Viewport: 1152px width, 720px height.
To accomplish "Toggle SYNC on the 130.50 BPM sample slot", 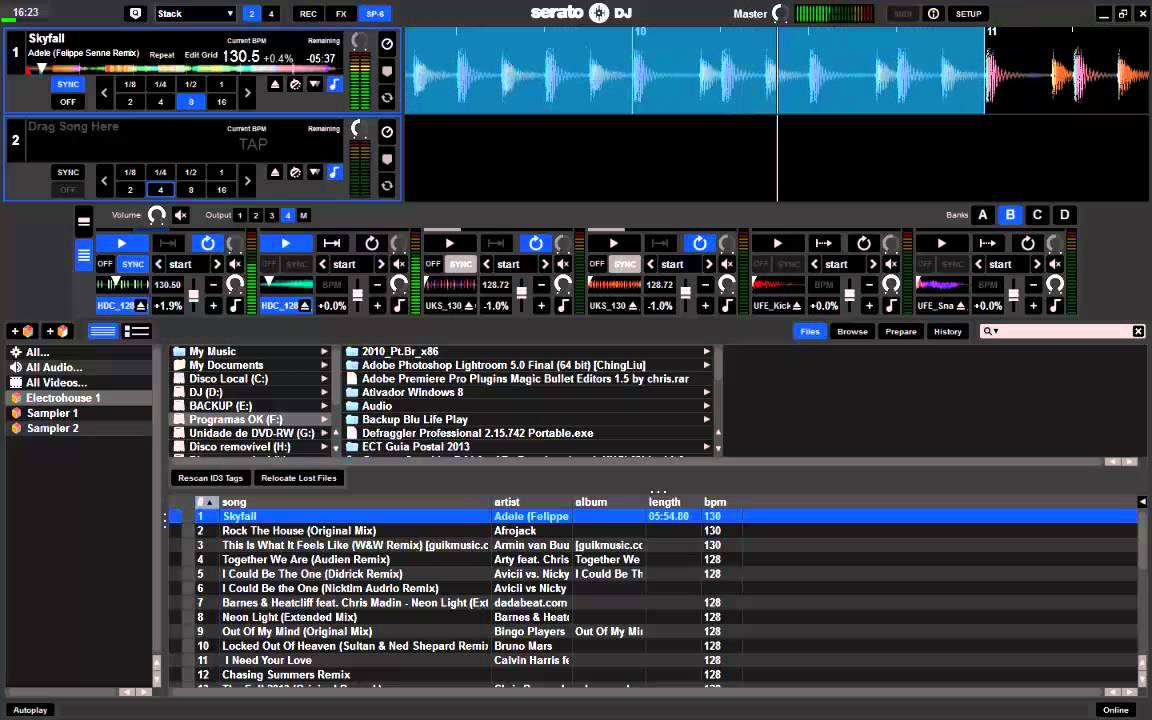I will (133, 264).
